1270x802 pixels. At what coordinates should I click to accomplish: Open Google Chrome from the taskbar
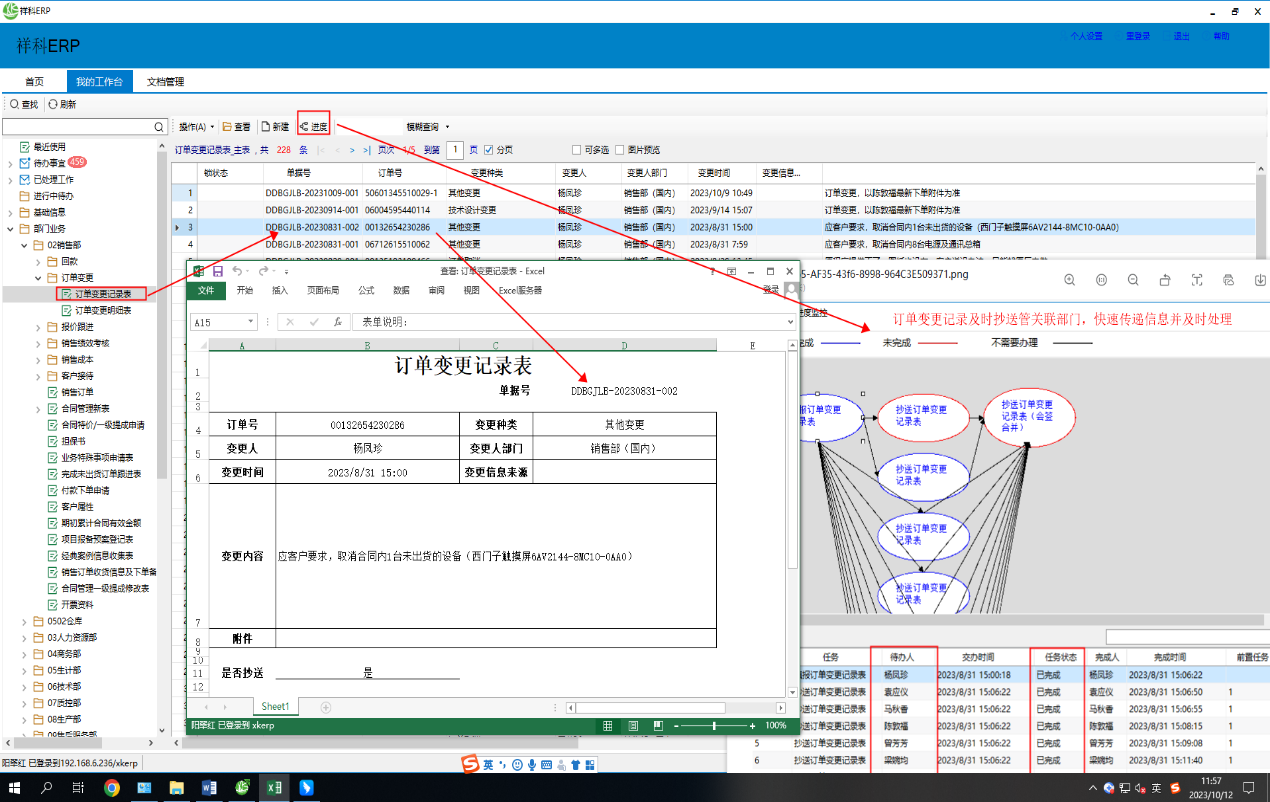click(x=112, y=788)
